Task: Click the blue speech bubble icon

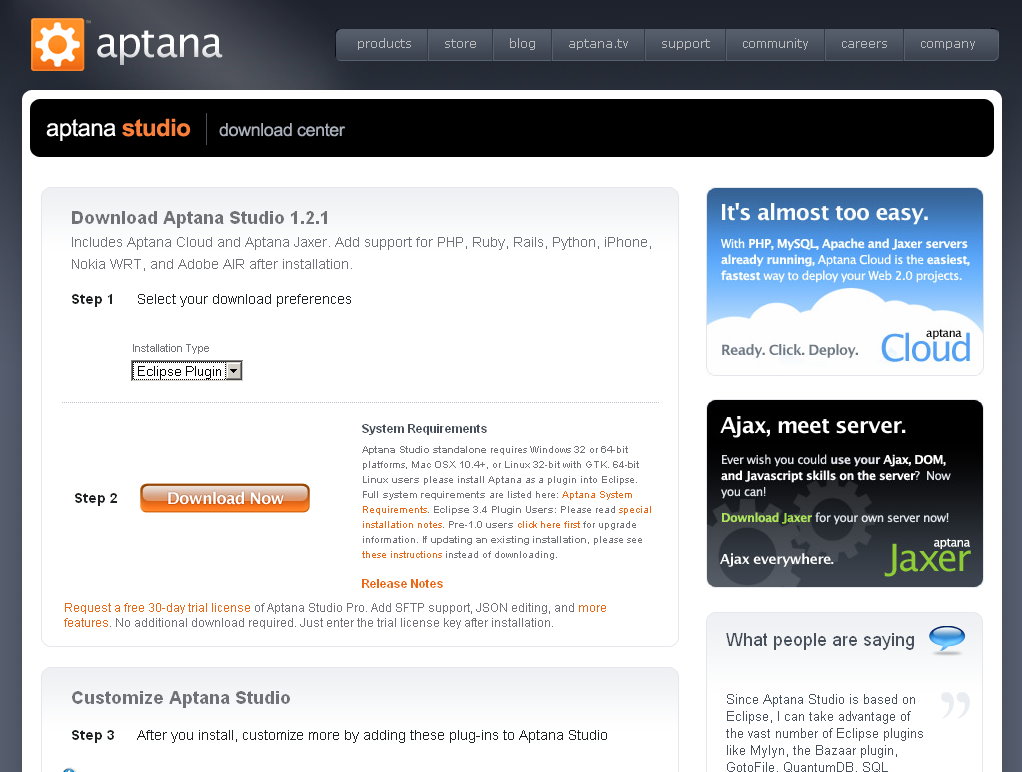Action: click(x=946, y=640)
